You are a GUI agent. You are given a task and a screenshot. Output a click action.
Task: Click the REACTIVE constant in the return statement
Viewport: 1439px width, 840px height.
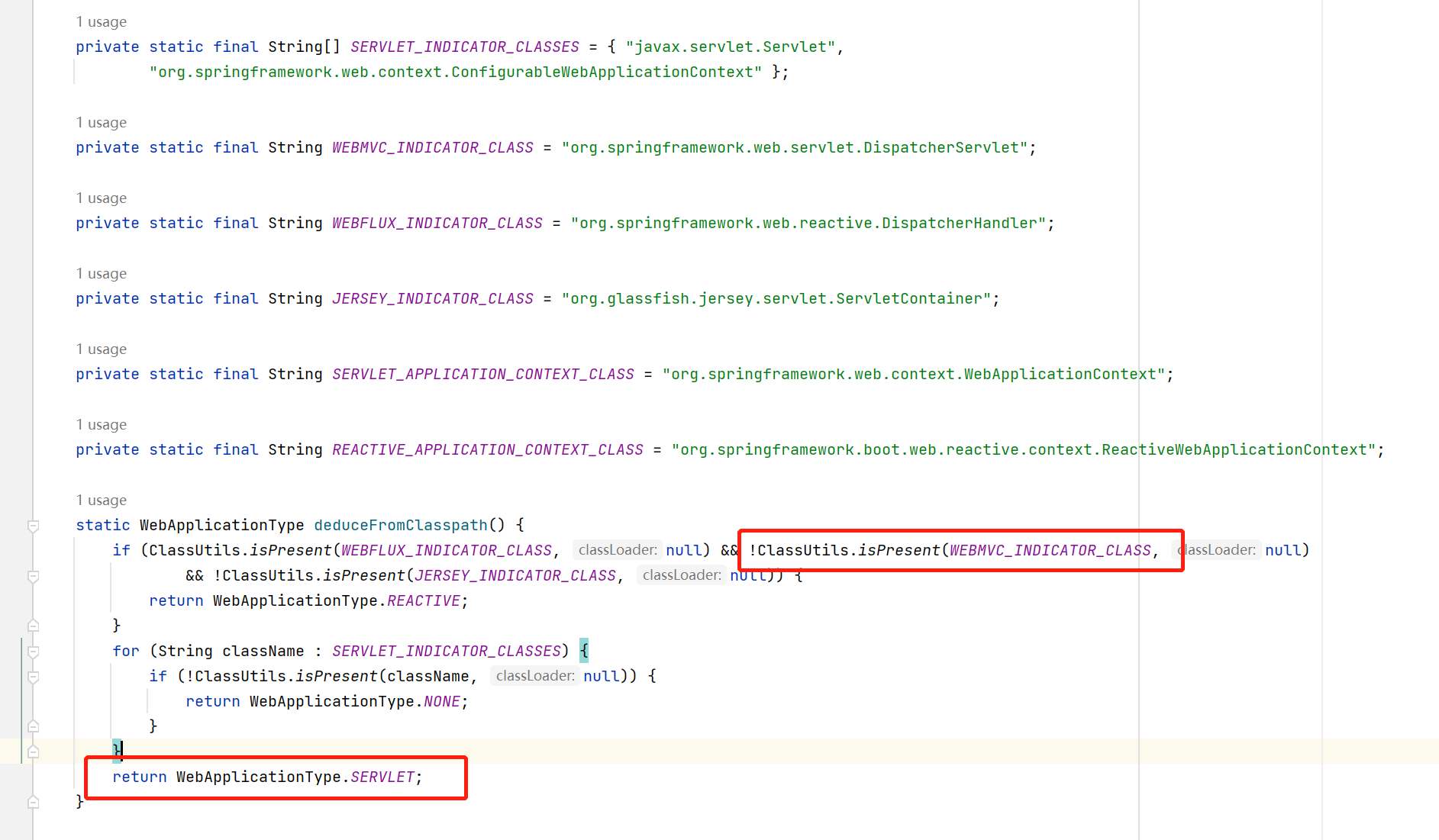tap(424, 600)
